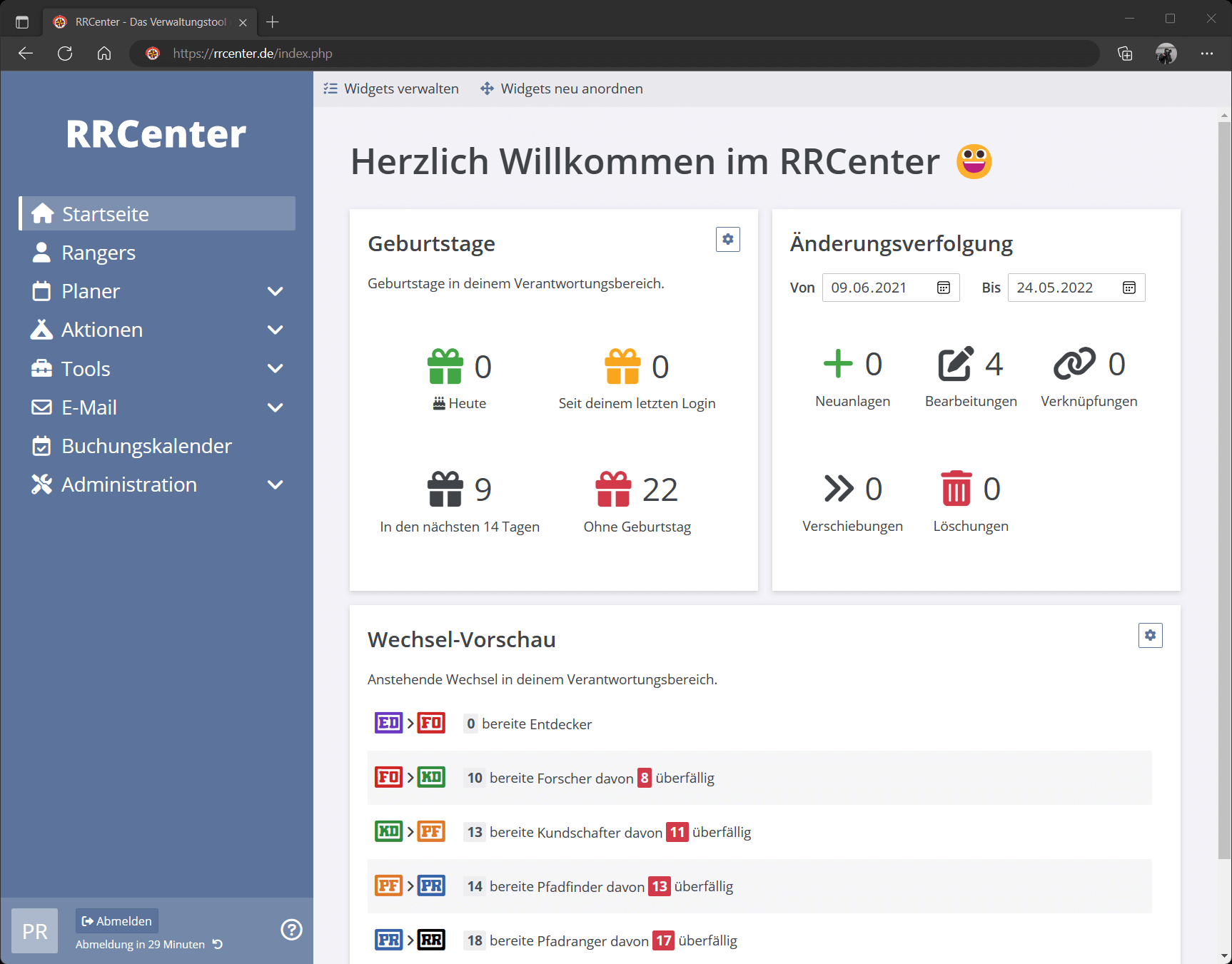Image resolution: width=1232 pixels, height=964 pixels.
Task: Open Wechsel-Vorschau widget settings gear
Action: (x=1150, y=635)
